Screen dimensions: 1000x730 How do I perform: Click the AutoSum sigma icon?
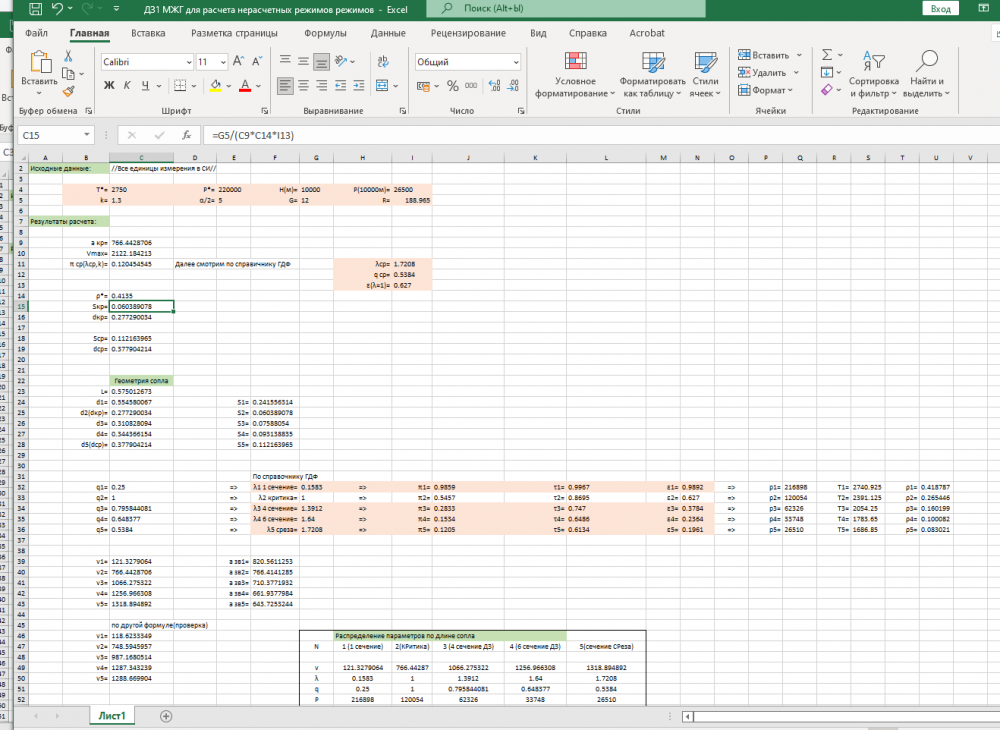pyautogui.click(x=827, y=56)
